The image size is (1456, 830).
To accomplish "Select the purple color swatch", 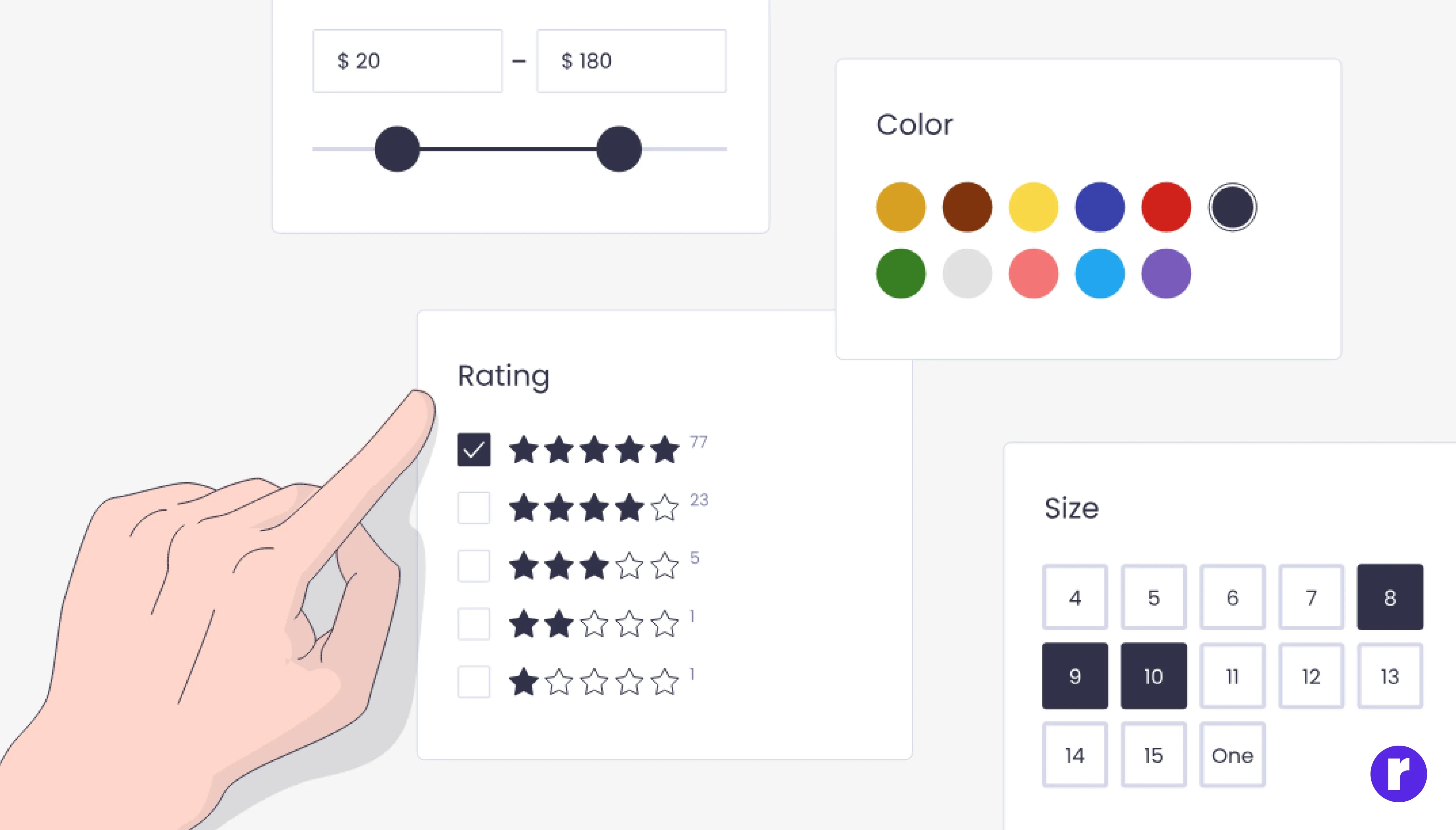I will (x=1166, y=274).
